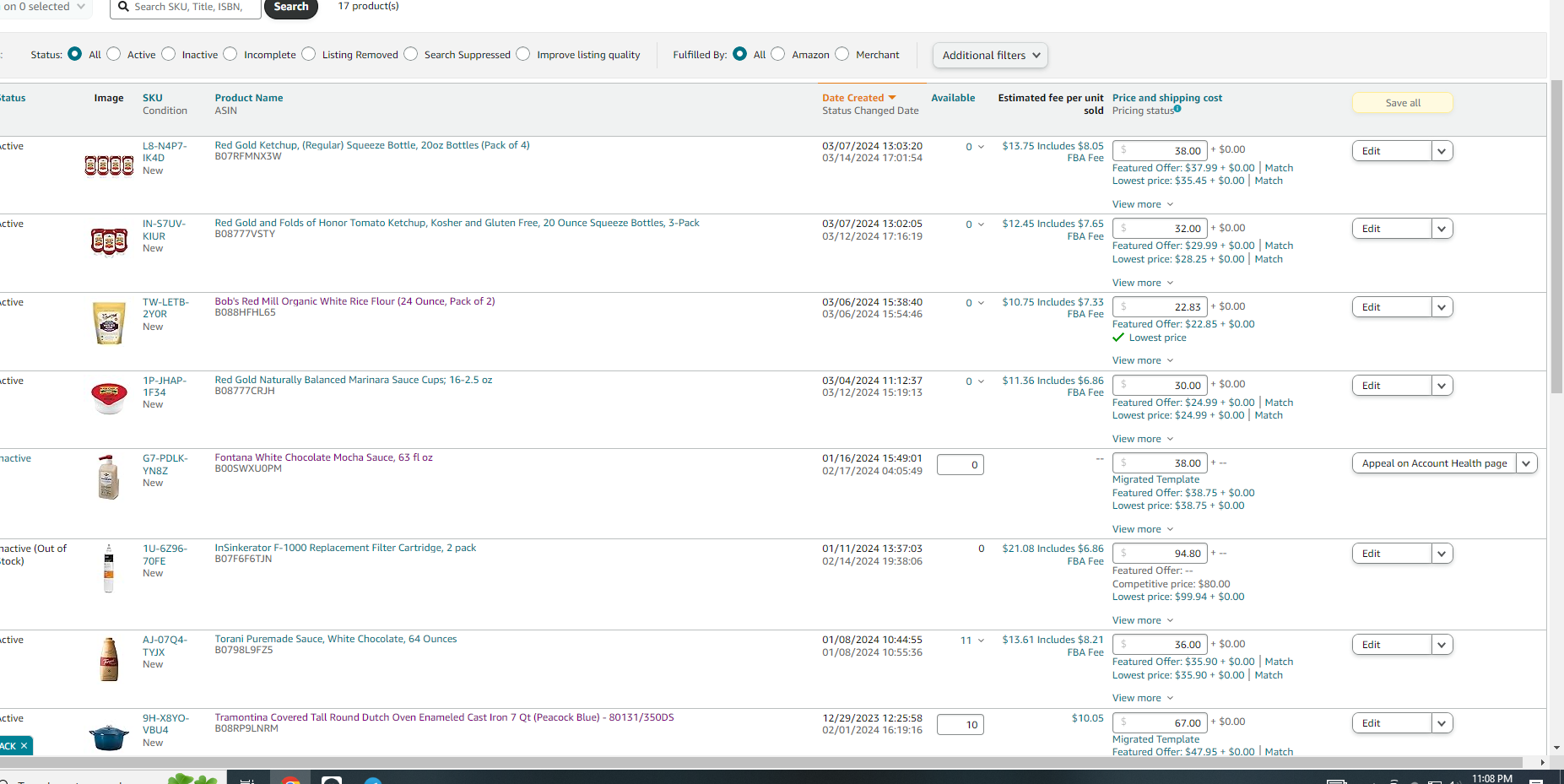Click Edit for the Folds of Honor ketchup
The width and height of the screenshot is (1564, 784).
1392,229
